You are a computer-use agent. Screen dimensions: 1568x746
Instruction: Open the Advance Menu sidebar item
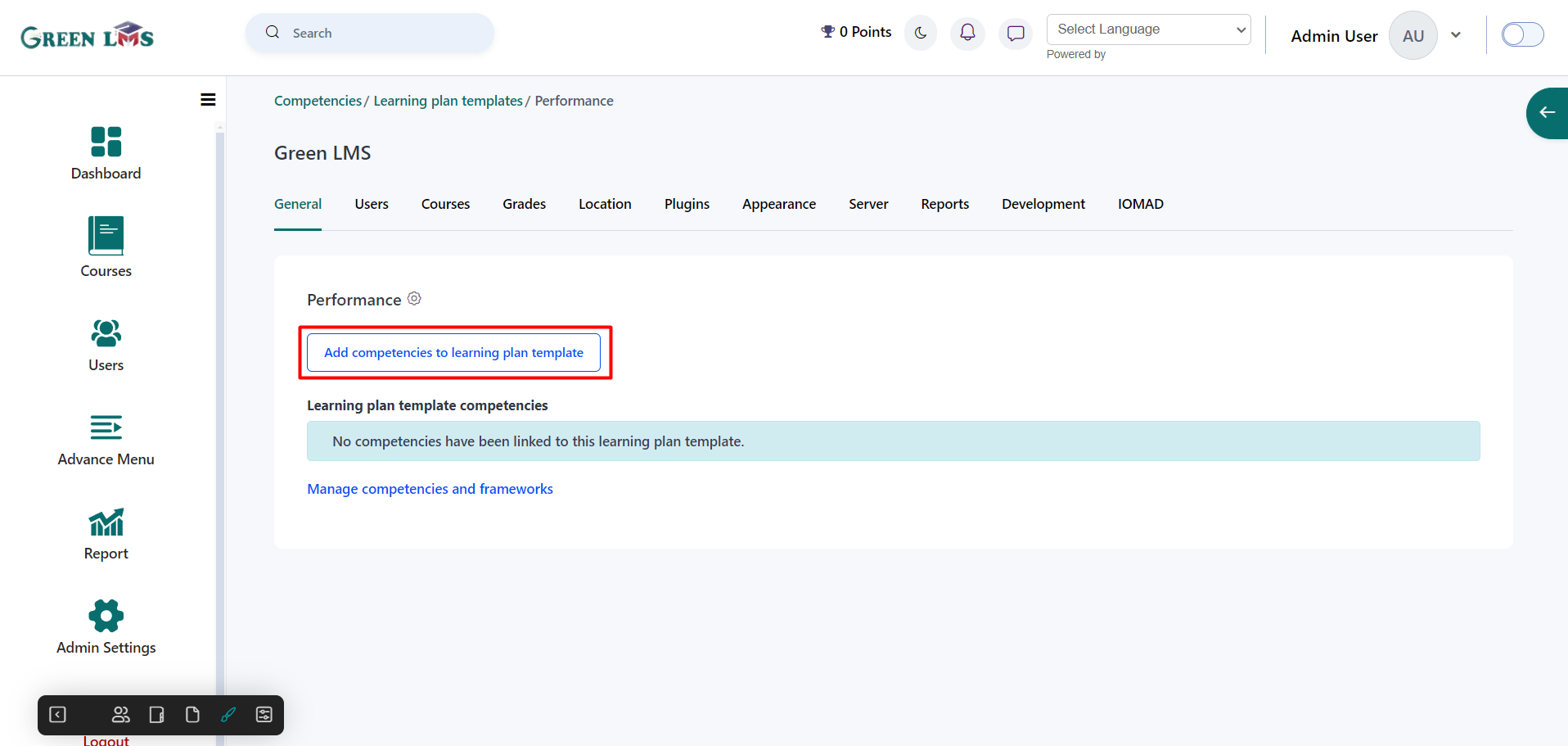tap(106, 441)
